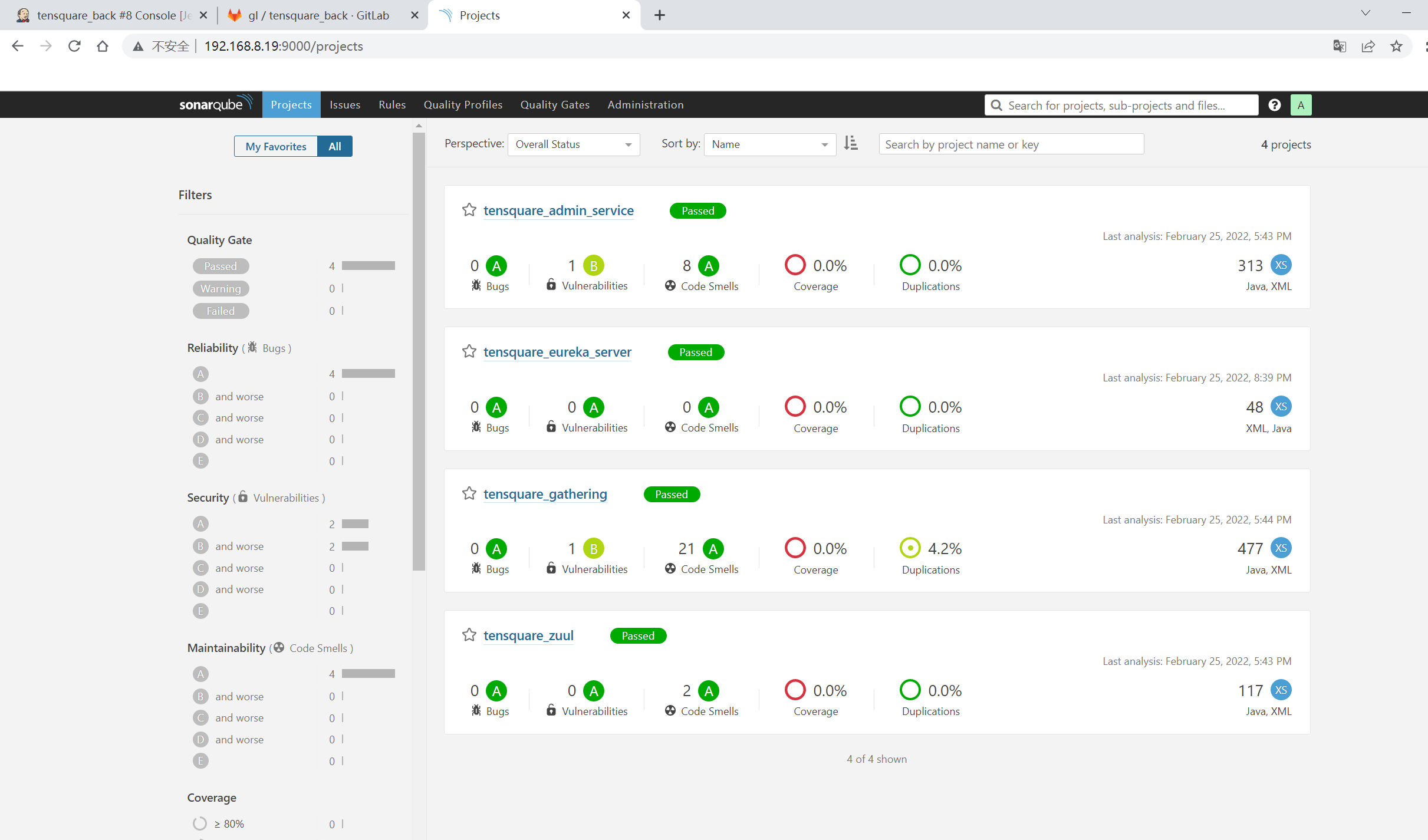
Task: Close the Projects browser tab
Action: click(626, 15)
